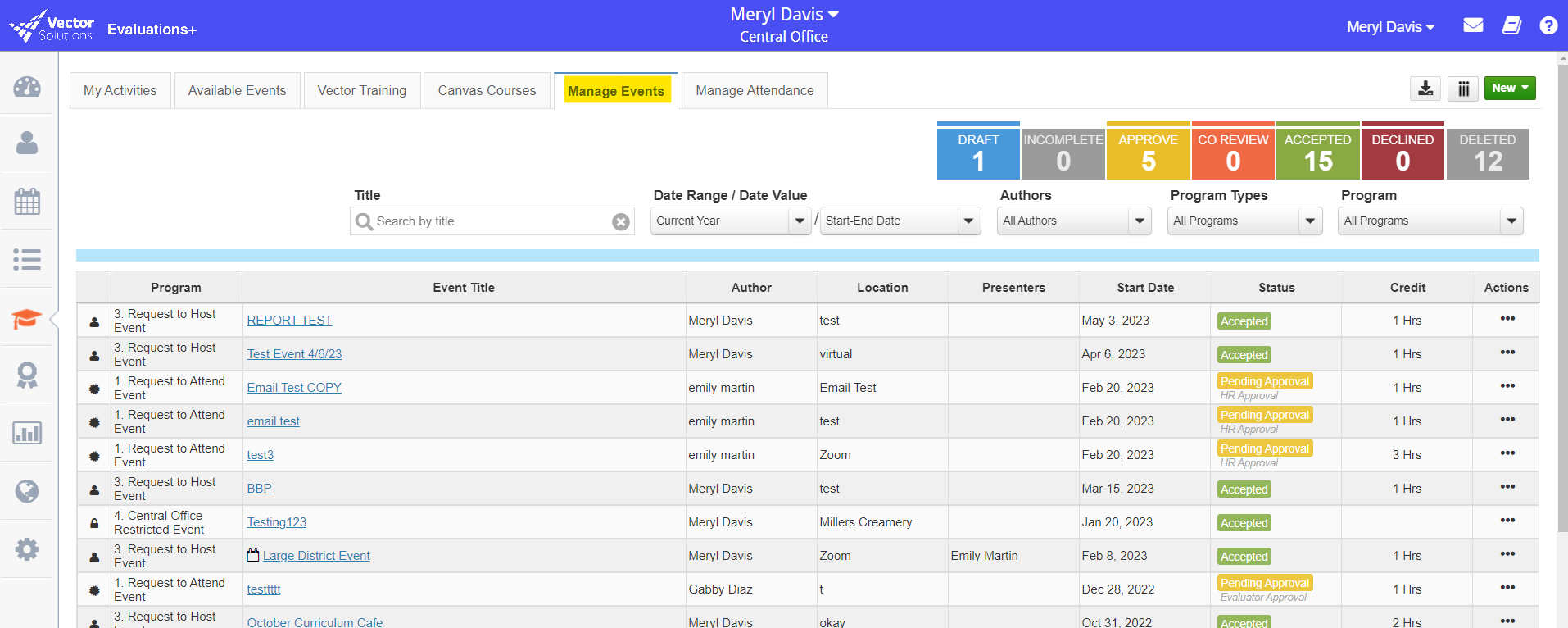Open the globe icon in sidebar
Image resolution: width=1568 pixels, height=628 pixels.
point(27,491)
